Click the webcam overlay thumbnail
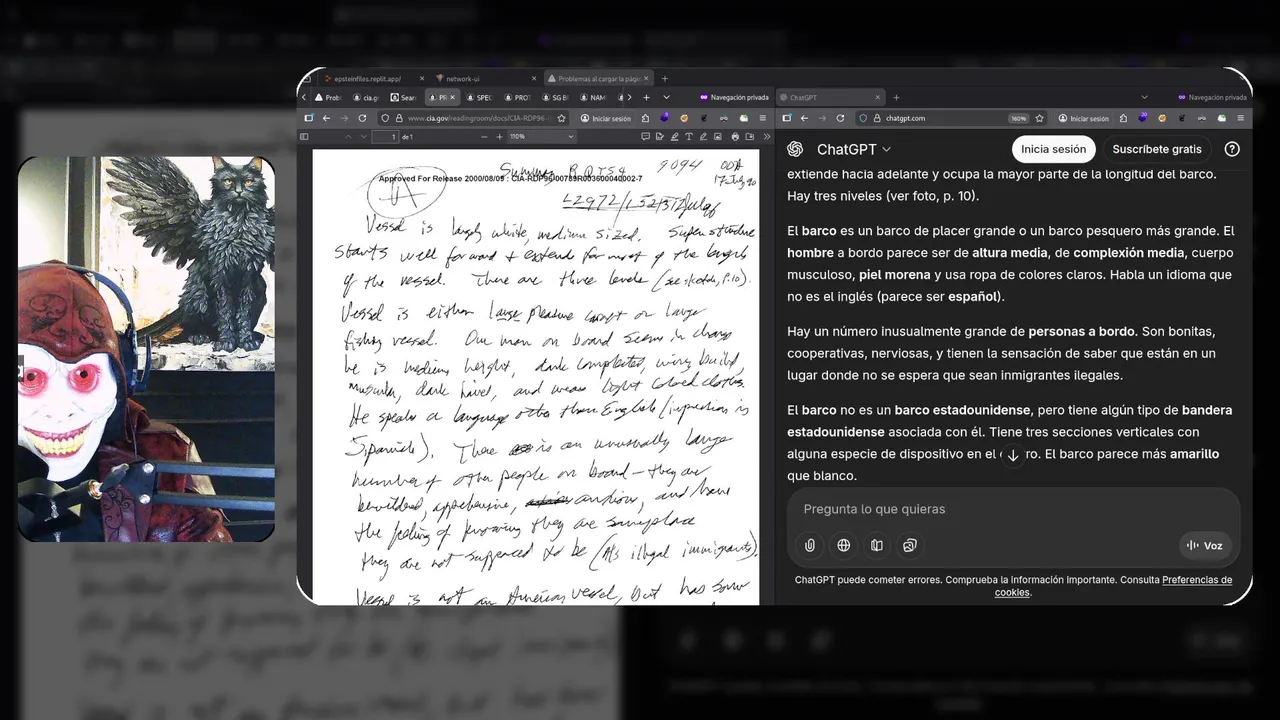This screenshot has width=1280, height=720. pos(146,348)
